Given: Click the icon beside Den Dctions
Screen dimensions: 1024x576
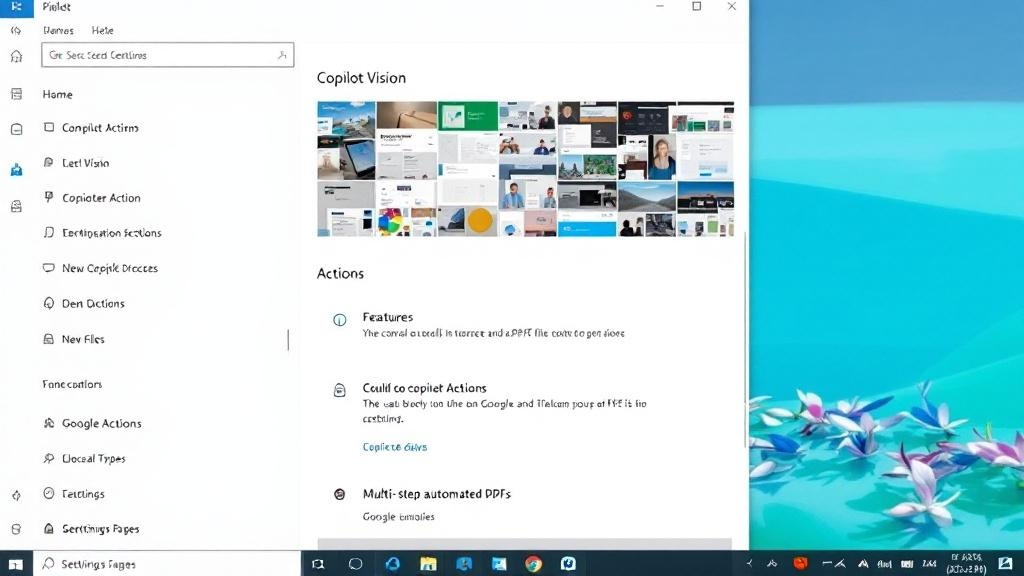Looking at the screenshot, I should pyautogui.click(x=48, y=303).
